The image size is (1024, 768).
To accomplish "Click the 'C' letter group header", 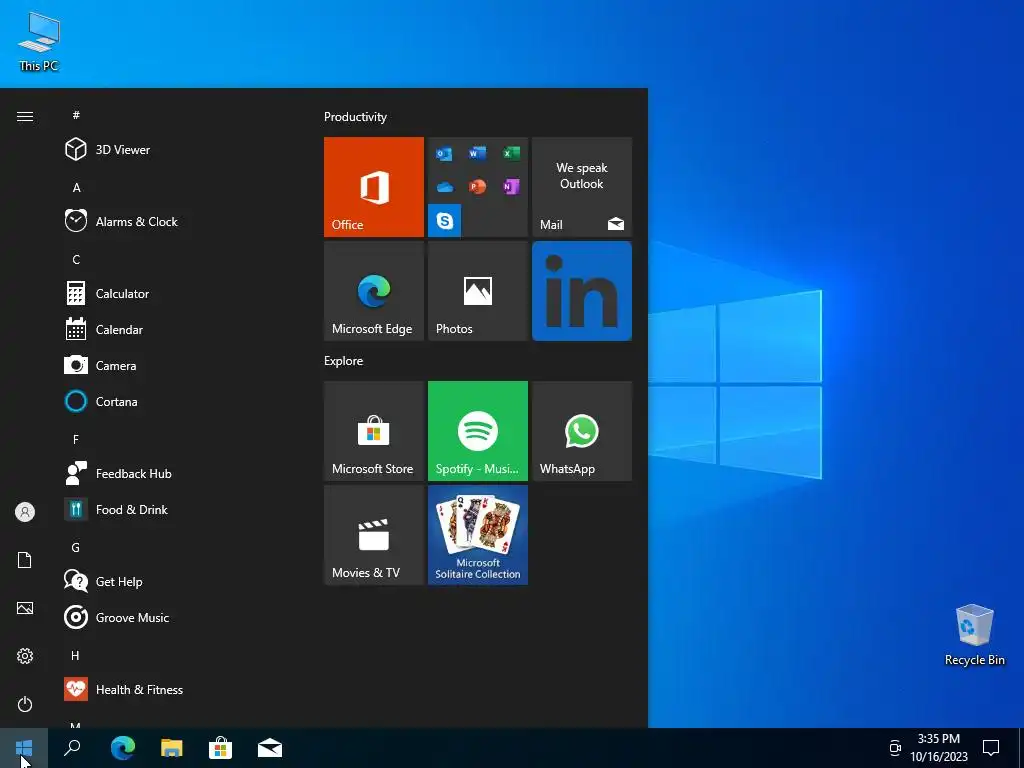I will tap(76, 259).
